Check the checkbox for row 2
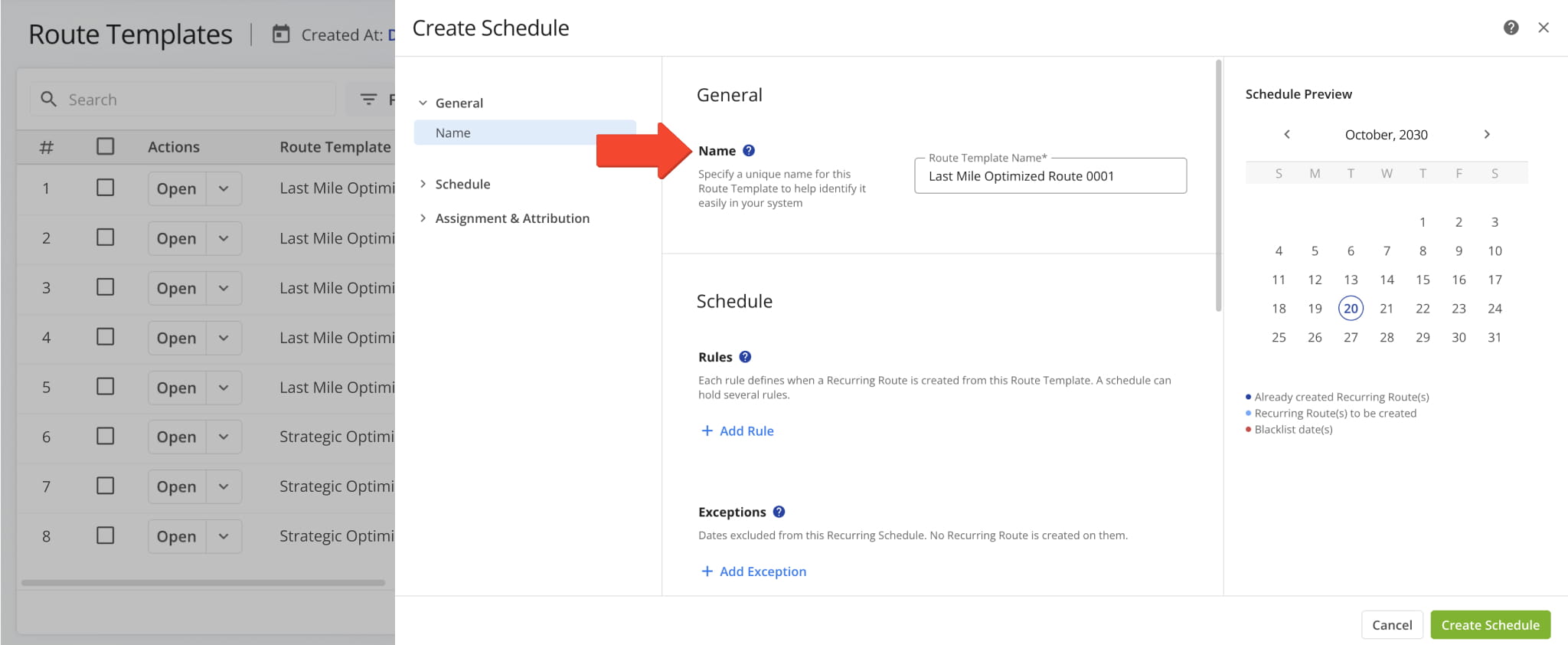1568x645 pixels. 106,237
